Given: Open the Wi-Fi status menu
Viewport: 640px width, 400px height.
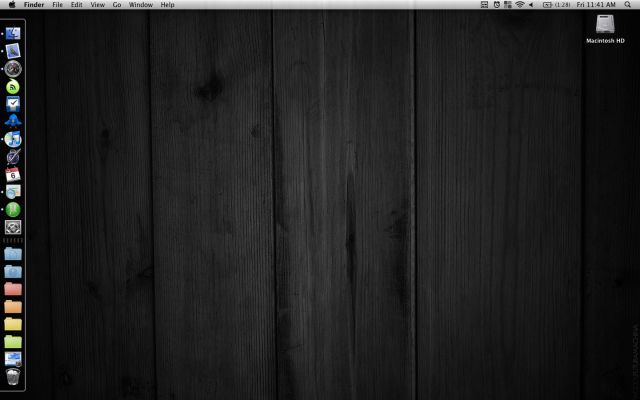Looking at the screenshot, I should tap(519, 5).
